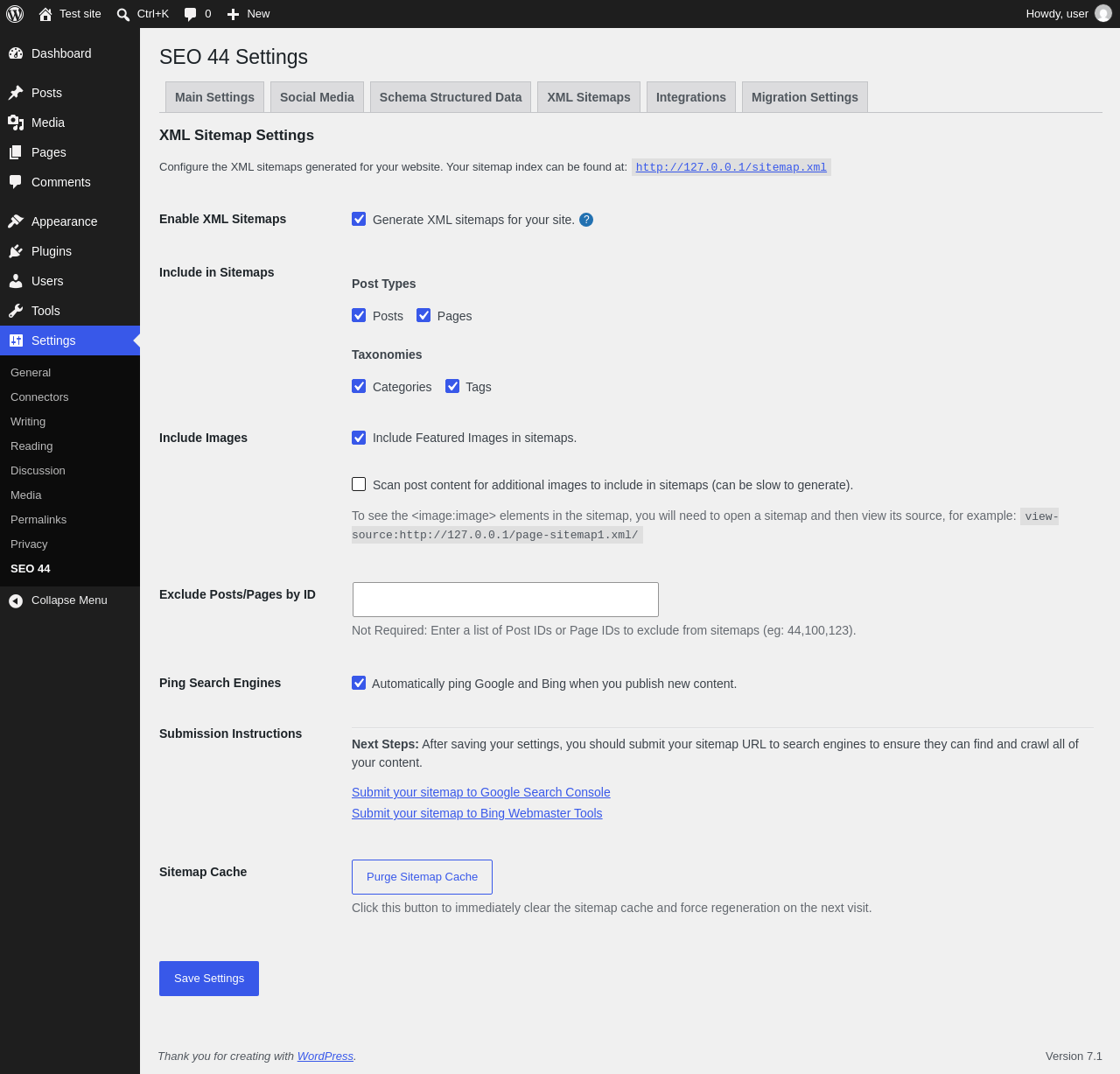Uncheck Generate XML sitemaps checkbox
The height and width of the screenshot is (1074, 1120).
click(359, 219)
